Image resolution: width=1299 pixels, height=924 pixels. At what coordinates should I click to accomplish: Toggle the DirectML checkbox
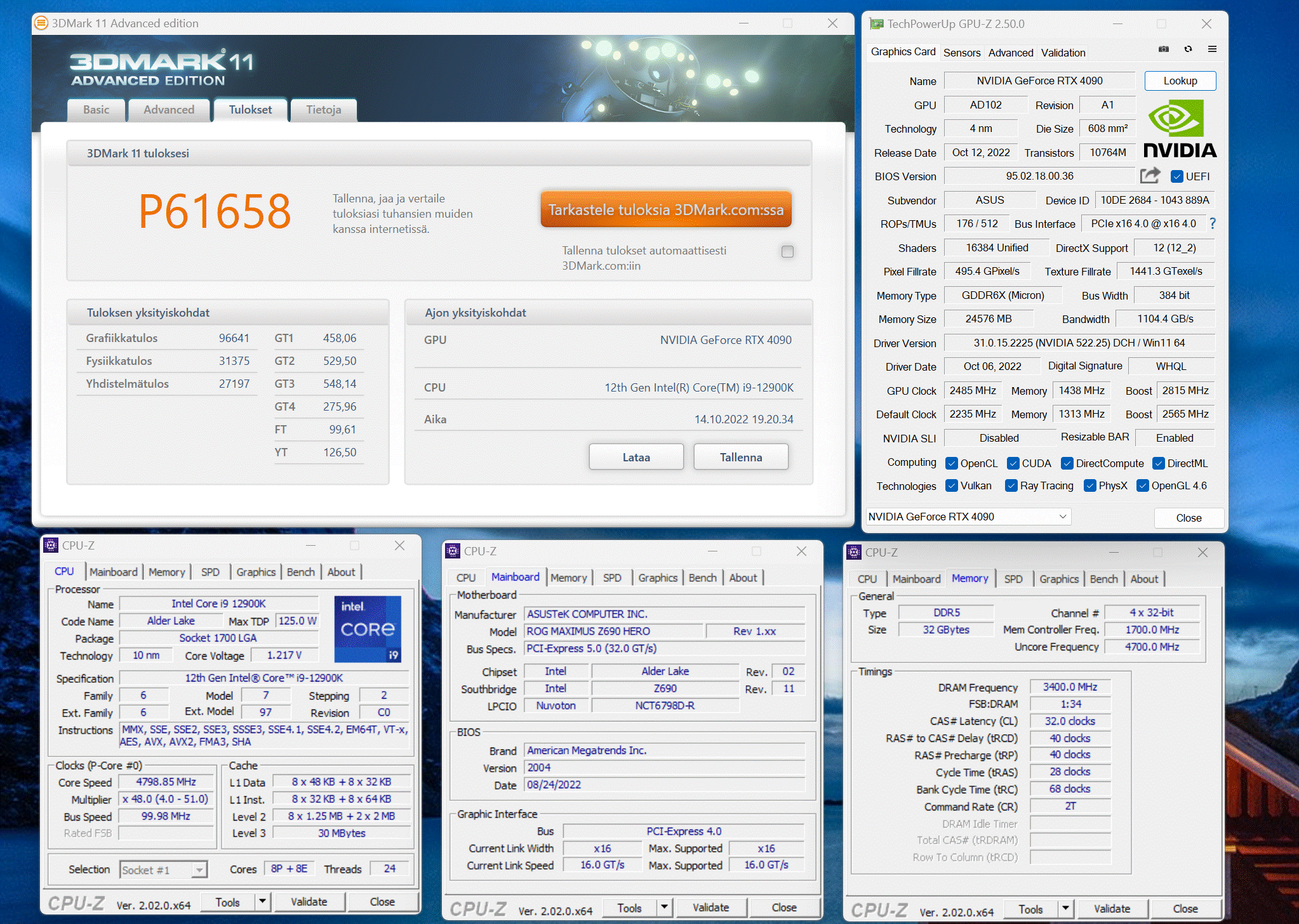pyautogui.click(x=1159, y=463)
